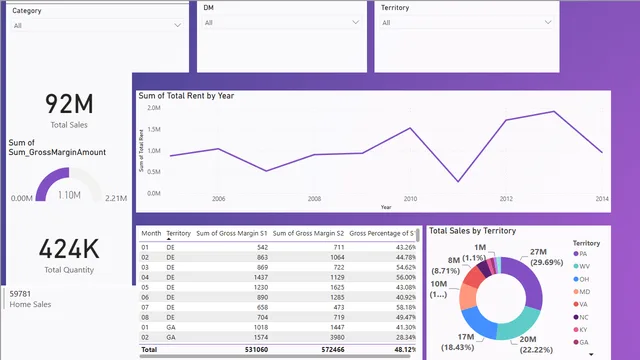Expand DM list with chevron arrow
The width and height of the screenshot is (640, 360).
click(356, 22)
